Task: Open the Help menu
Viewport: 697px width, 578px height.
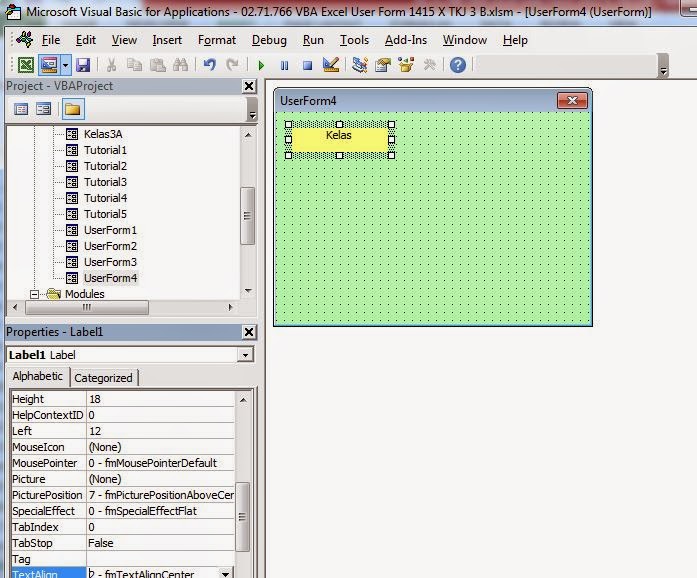Action: [x=515, y=40]
